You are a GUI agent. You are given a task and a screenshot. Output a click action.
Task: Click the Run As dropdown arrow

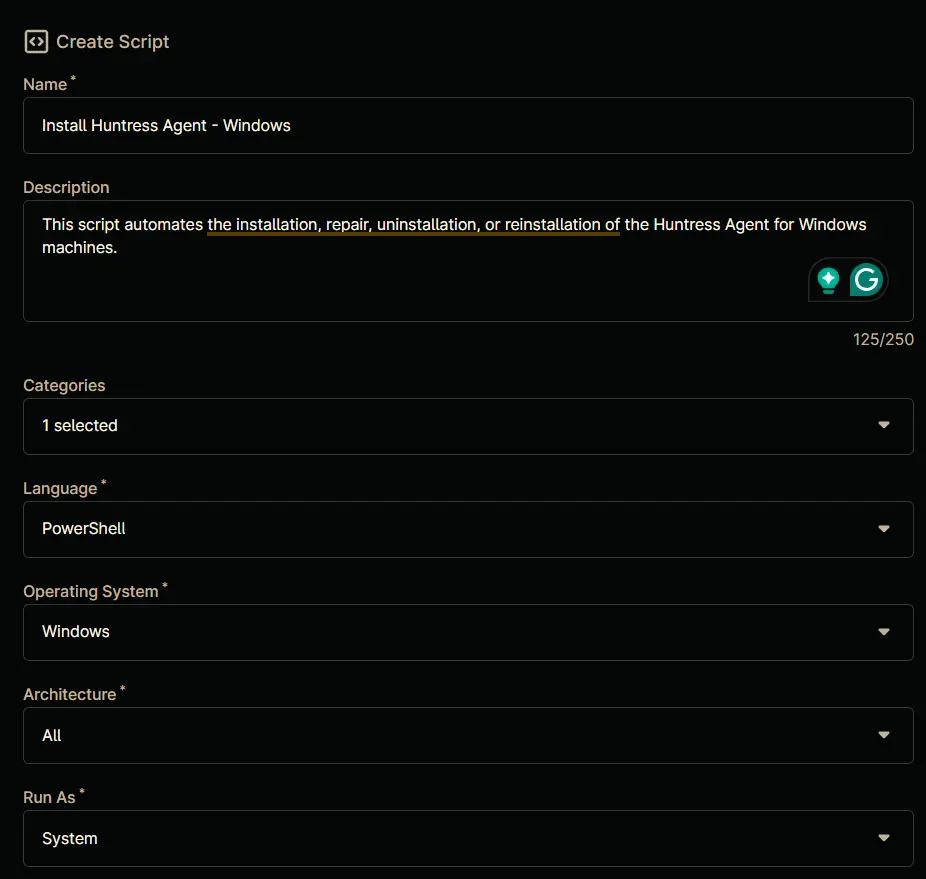[x=883, y=838]
